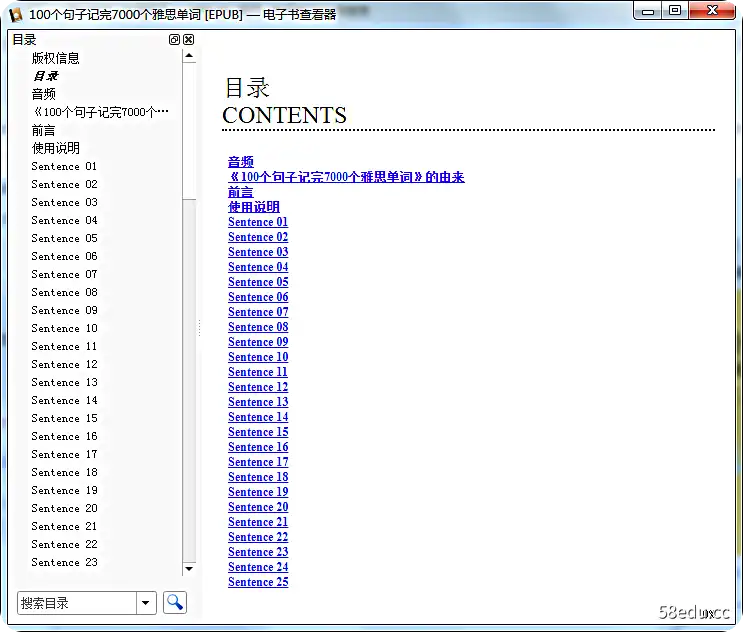
Task: Open the Sentence 24 link in contents
Action: tap(258, 567)
